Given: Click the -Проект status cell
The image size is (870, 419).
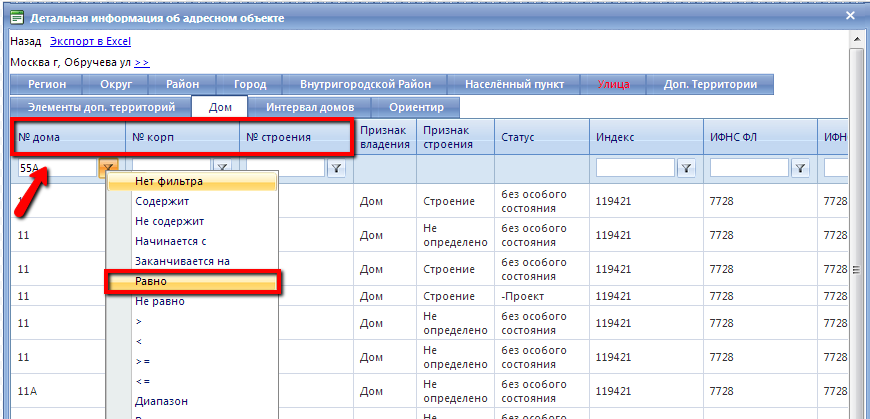Looking at the screenshot, I should point(542,296).
